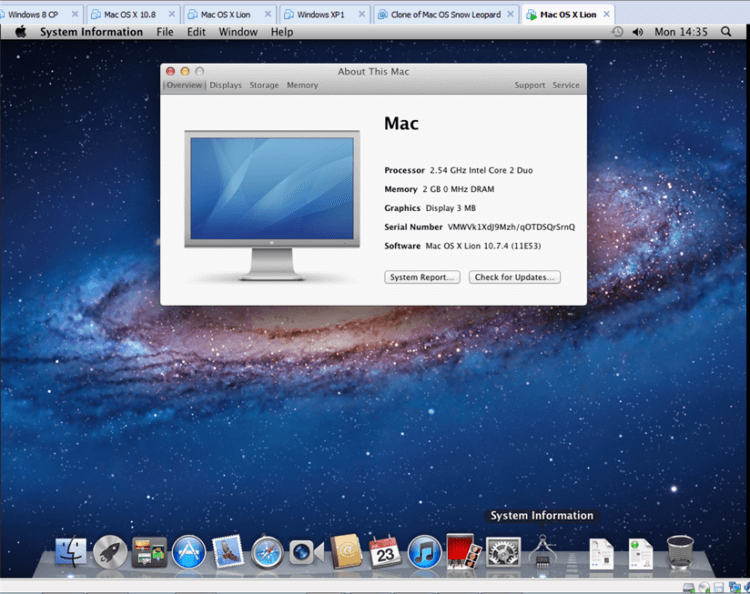
Task: Close the About This Mac window
Action: click(170, 71)
